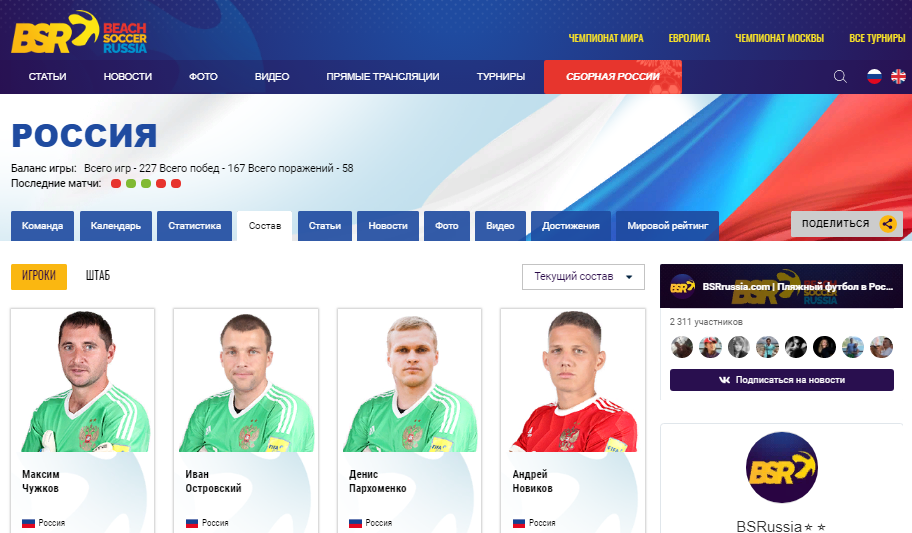Open Максим Чужков player photo
The width and height of the screenshot is (912, 533).
pos(83,381)
